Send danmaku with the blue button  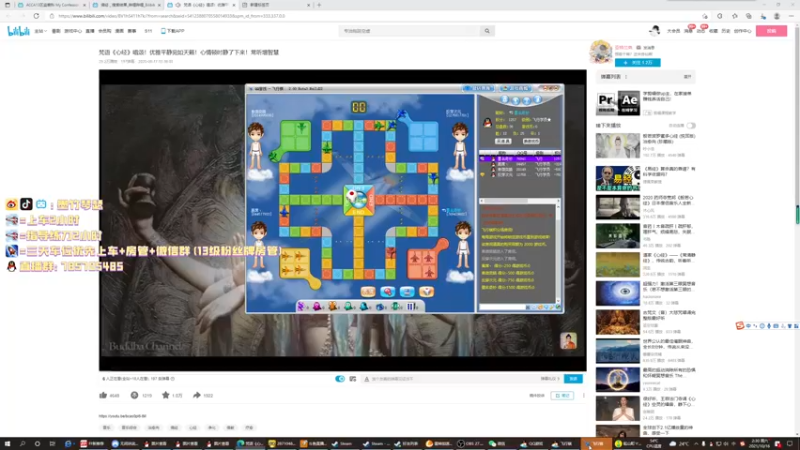tap(573, 379)
